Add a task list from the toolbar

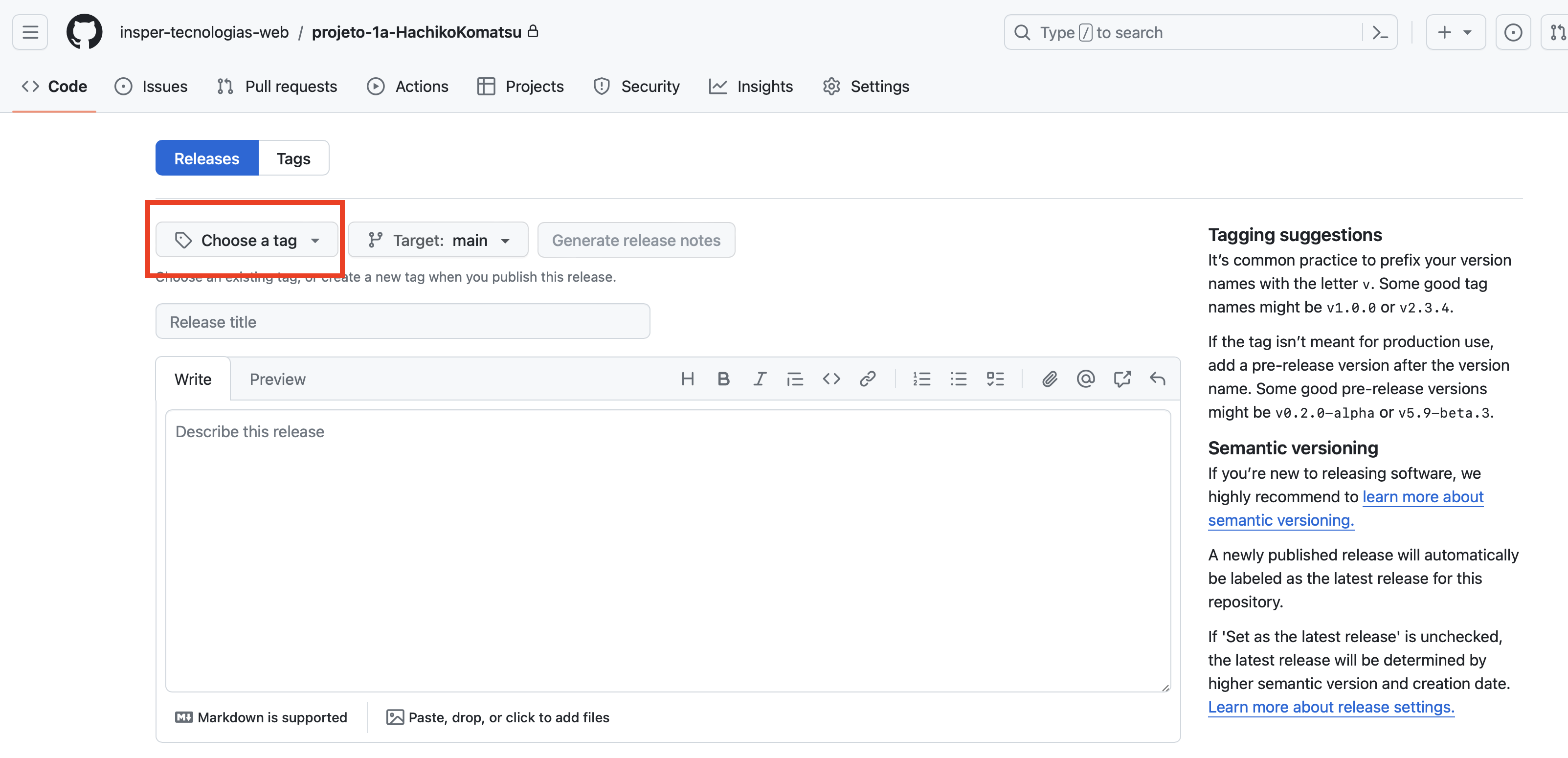point(995,379)
